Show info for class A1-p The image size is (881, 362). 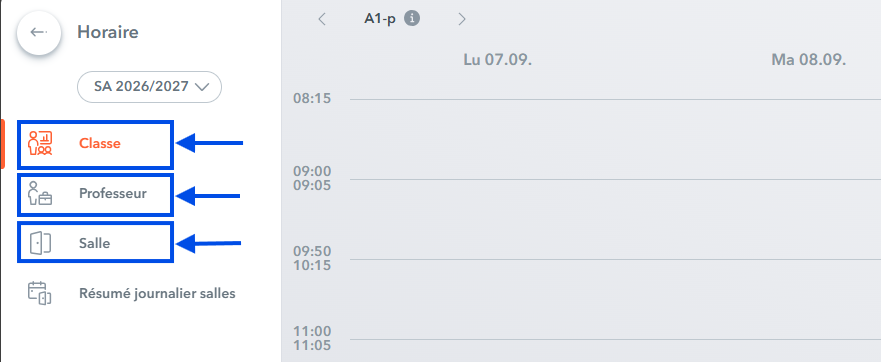click(x=412, y=19)
